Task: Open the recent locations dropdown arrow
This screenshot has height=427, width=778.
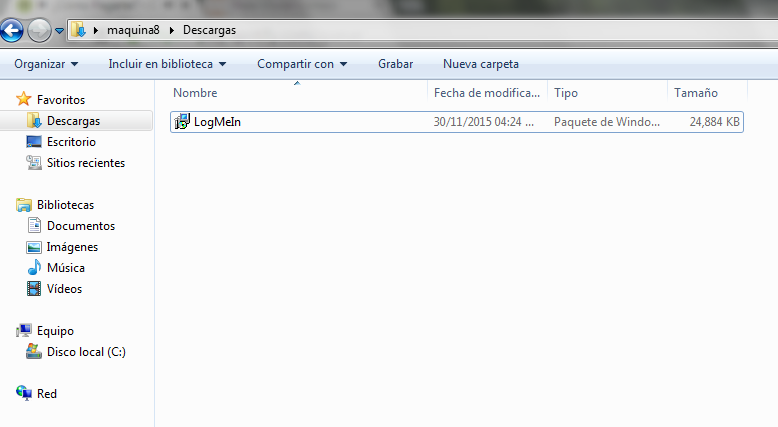Action: 60,31
